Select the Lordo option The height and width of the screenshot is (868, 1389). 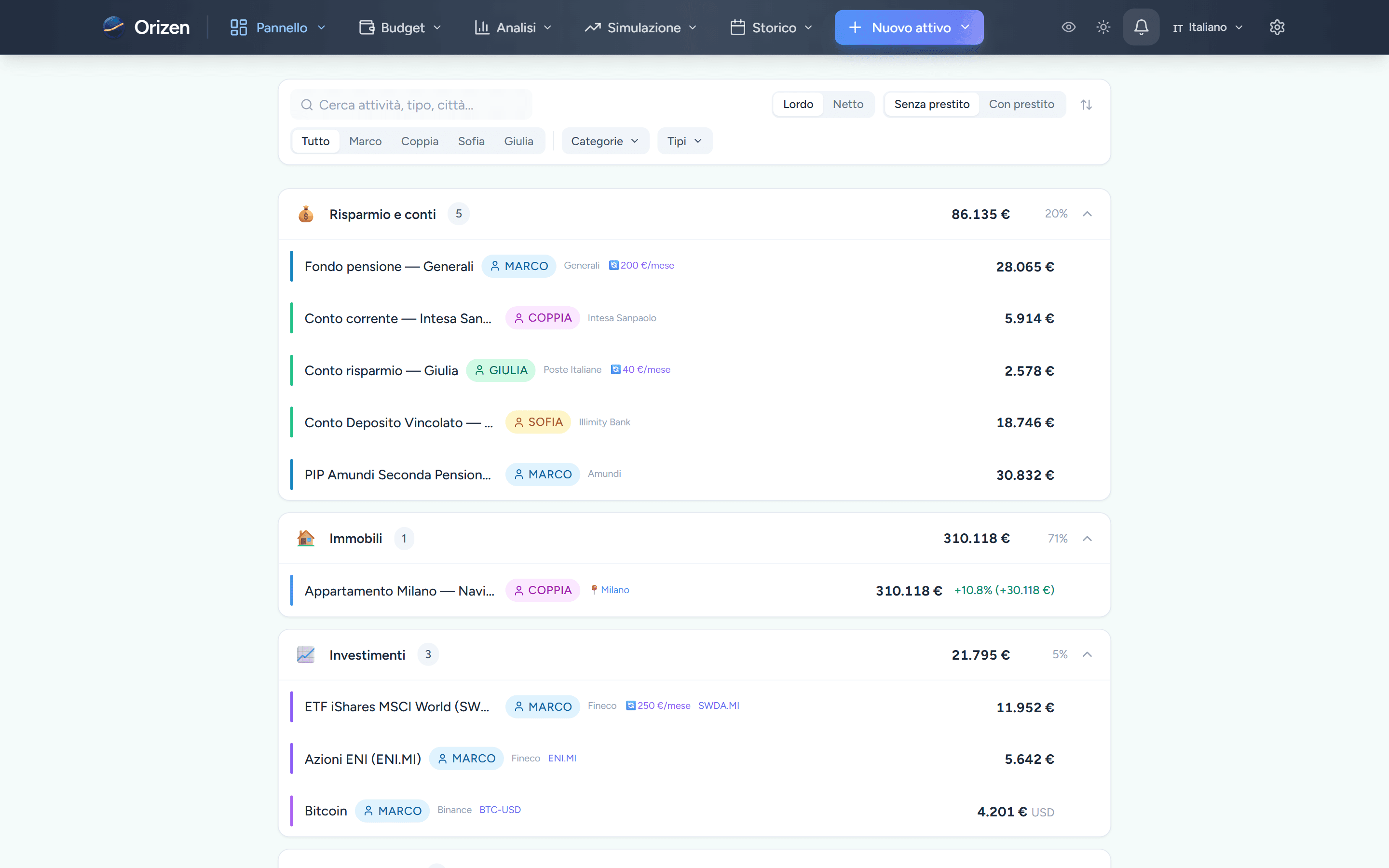coord(798,105)
